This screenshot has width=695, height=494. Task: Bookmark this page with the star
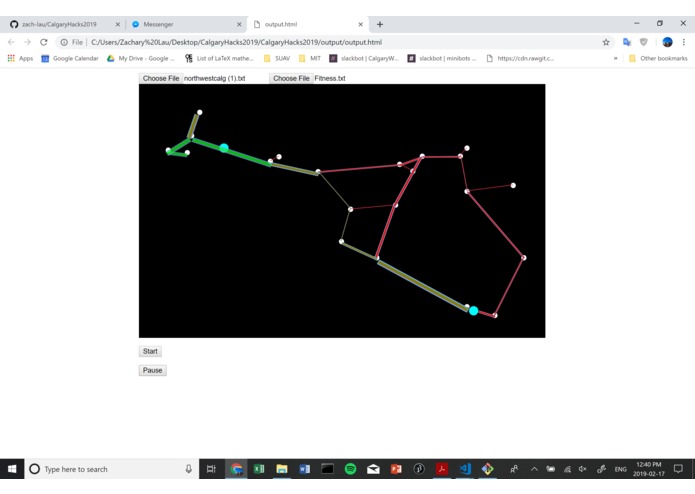(x=606, y=43)
